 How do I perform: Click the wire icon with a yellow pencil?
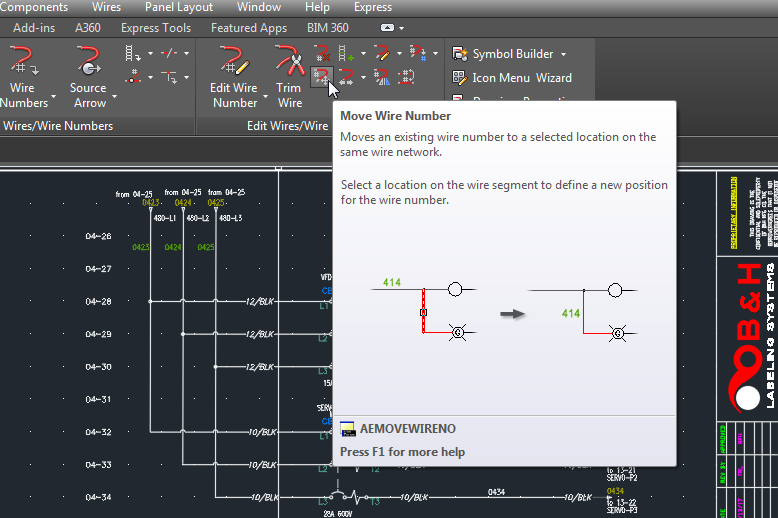[382, 53]
